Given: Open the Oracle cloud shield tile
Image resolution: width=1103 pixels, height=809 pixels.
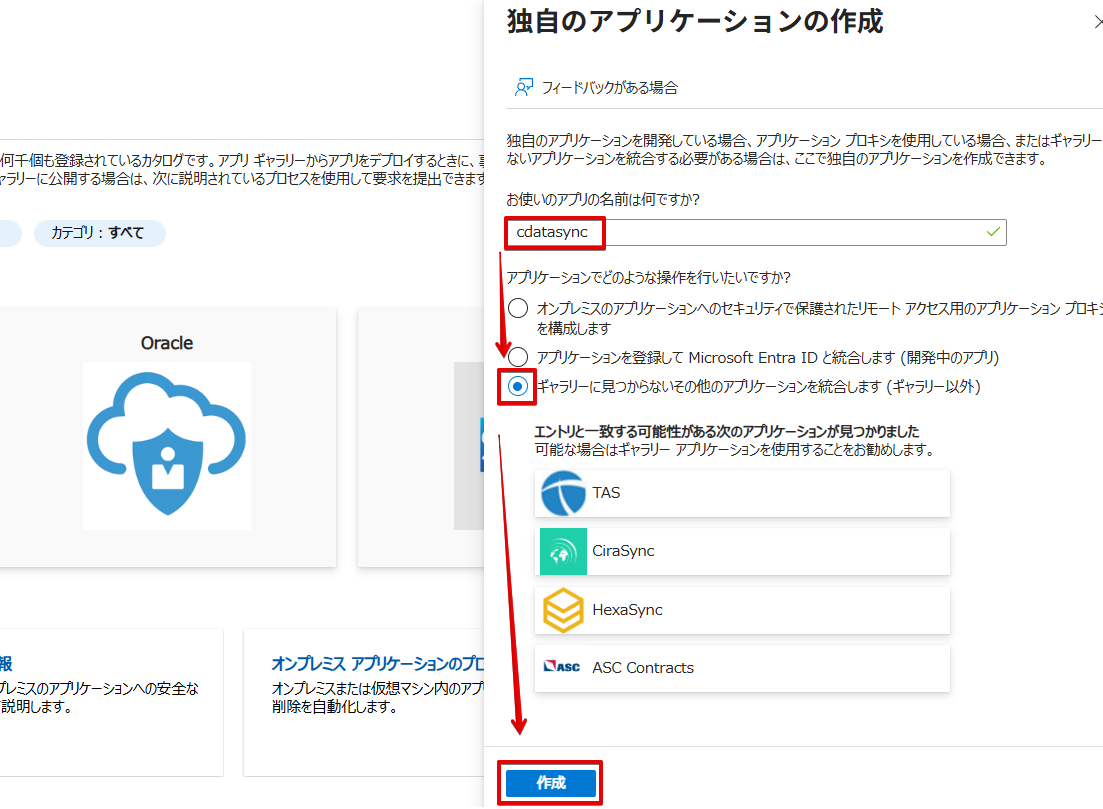Looking at the screenshot, I should (x=167, y=437).
